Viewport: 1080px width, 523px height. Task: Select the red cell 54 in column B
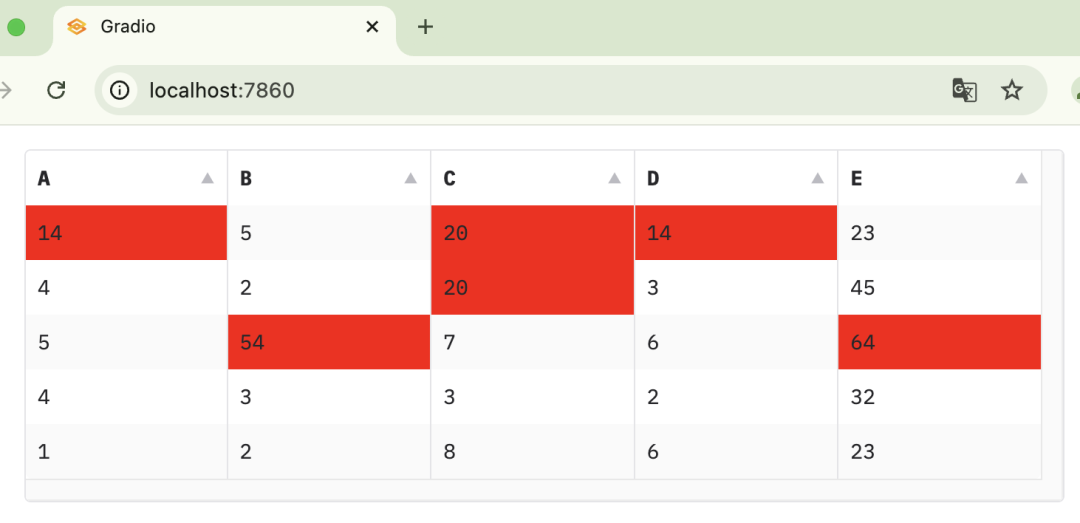[329, 342]
